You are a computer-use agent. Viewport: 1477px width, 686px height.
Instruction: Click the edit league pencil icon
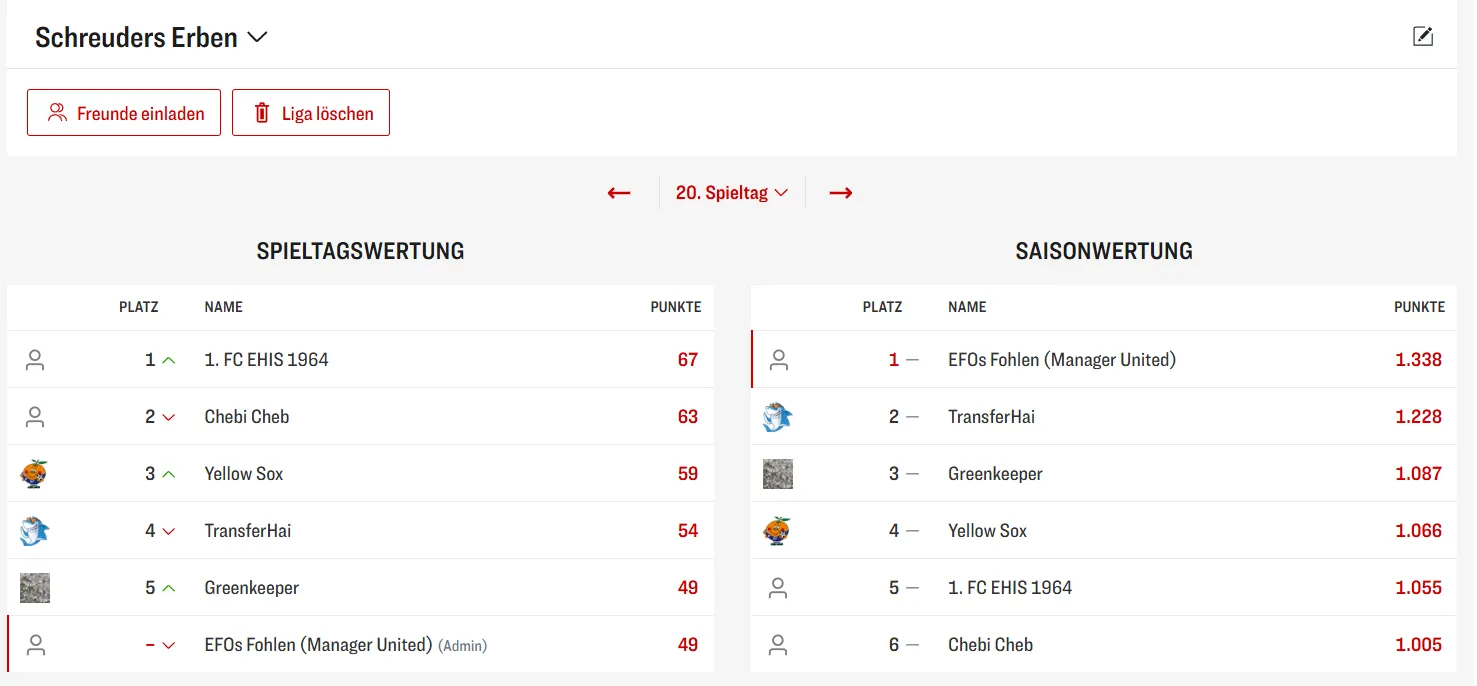point(1422,37)
